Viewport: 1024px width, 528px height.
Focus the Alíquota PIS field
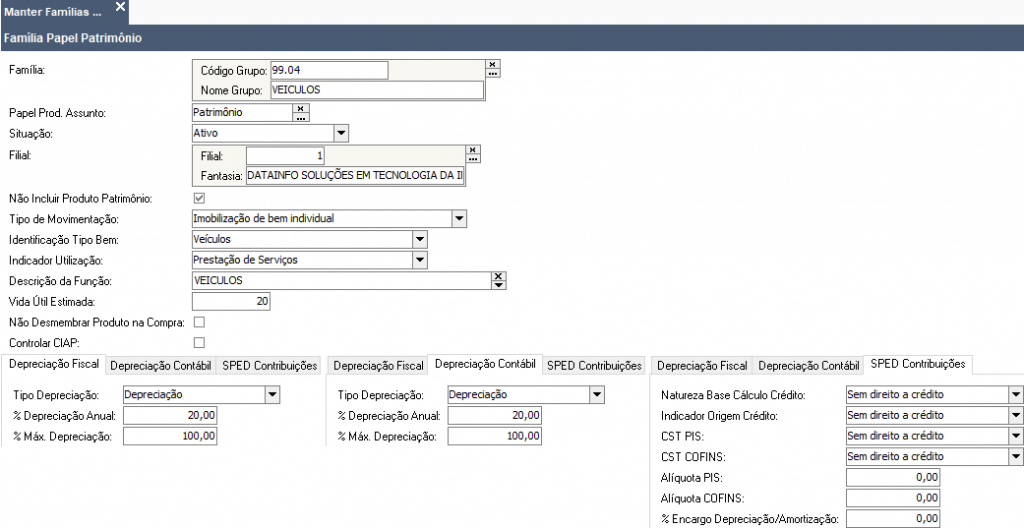893,478
